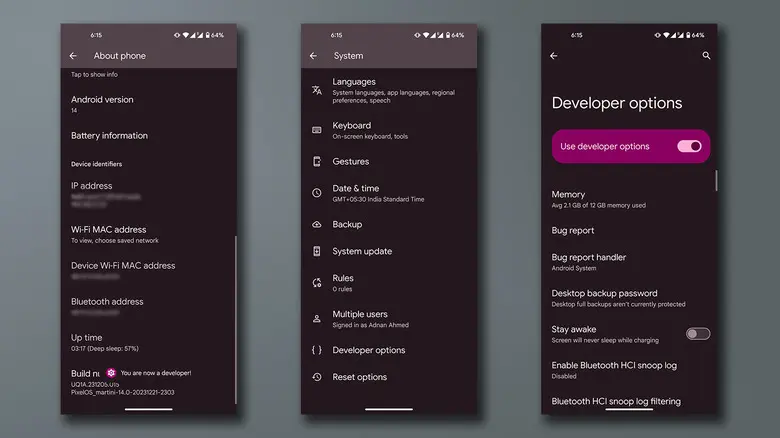Image resolution: width=780 pixels, height=438 pixels.
Task: Tap the back arrow on System screen
Action: point(313,56)
